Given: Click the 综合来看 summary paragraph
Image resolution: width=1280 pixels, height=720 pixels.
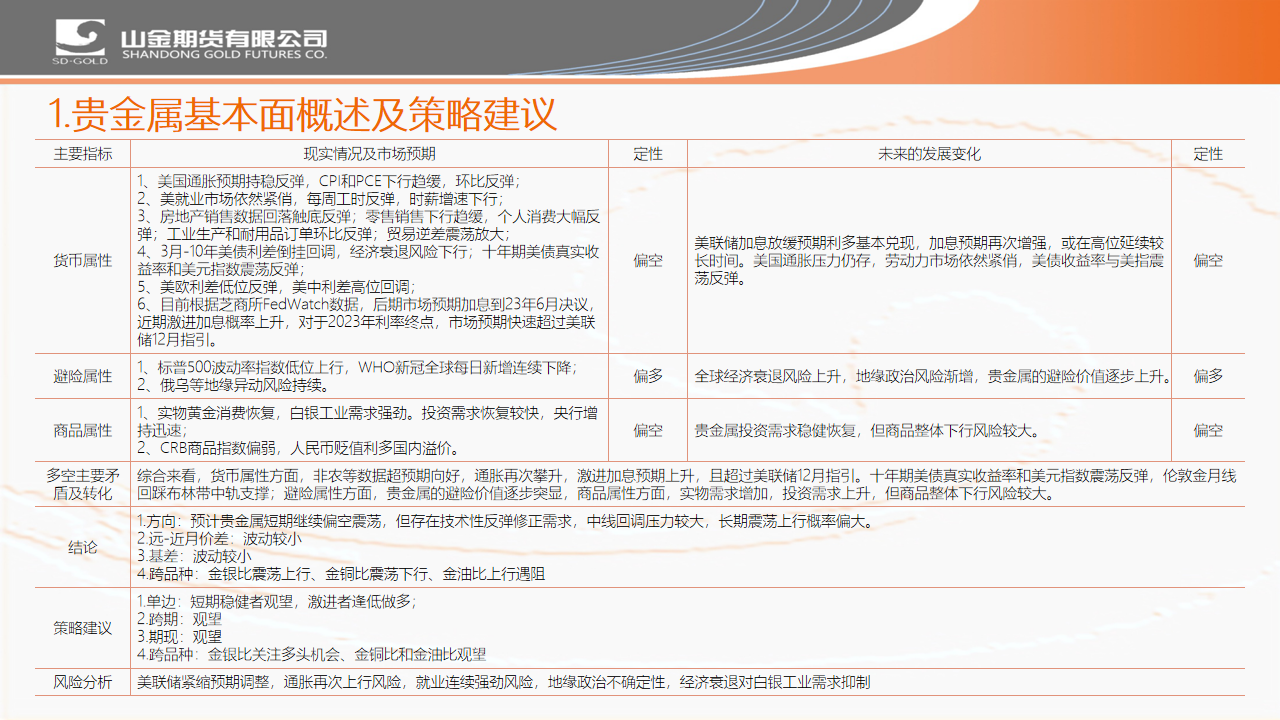Looking at the screenshot, I should 686,484.
